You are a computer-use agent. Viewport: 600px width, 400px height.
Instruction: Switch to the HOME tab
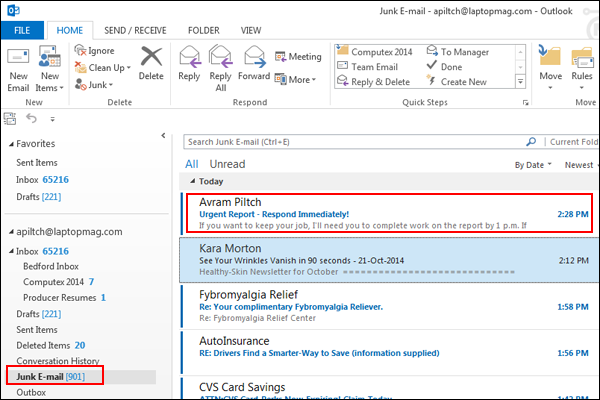pos(70,30)
